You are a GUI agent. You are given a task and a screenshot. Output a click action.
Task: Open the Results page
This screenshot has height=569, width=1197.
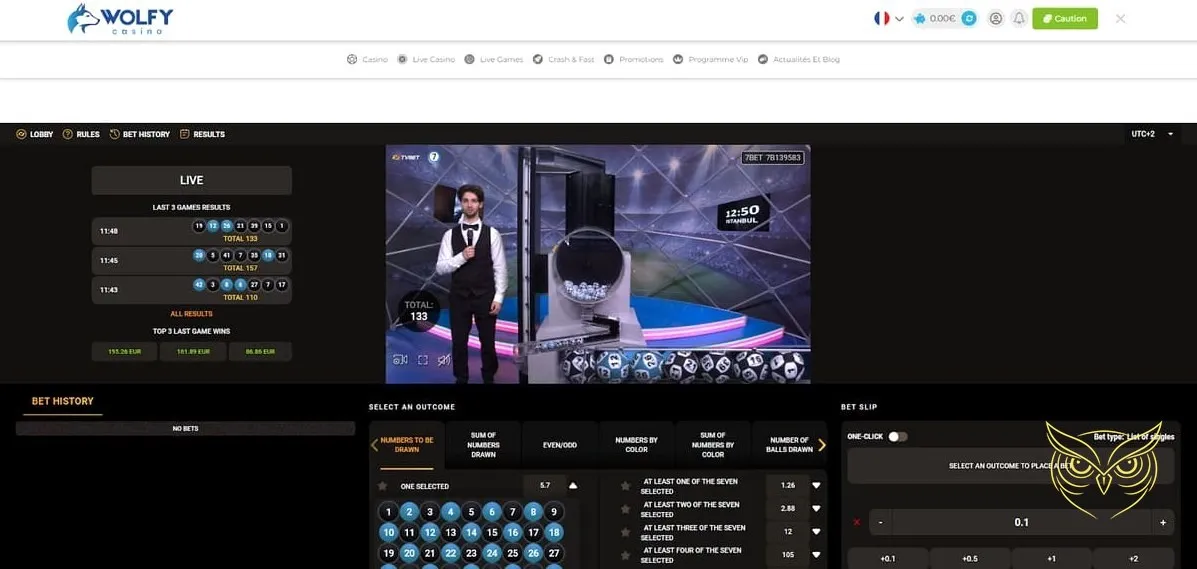tap(202, 134)
